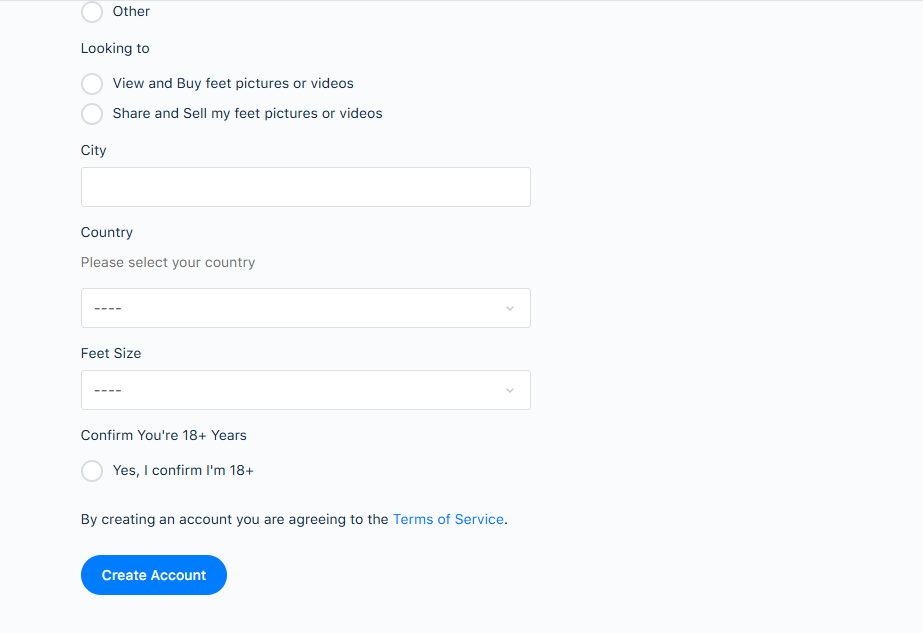Enable the 18+ age confirmation
Image resolution: width=923 pixels, height=633 pixels.
pos(91,470)
